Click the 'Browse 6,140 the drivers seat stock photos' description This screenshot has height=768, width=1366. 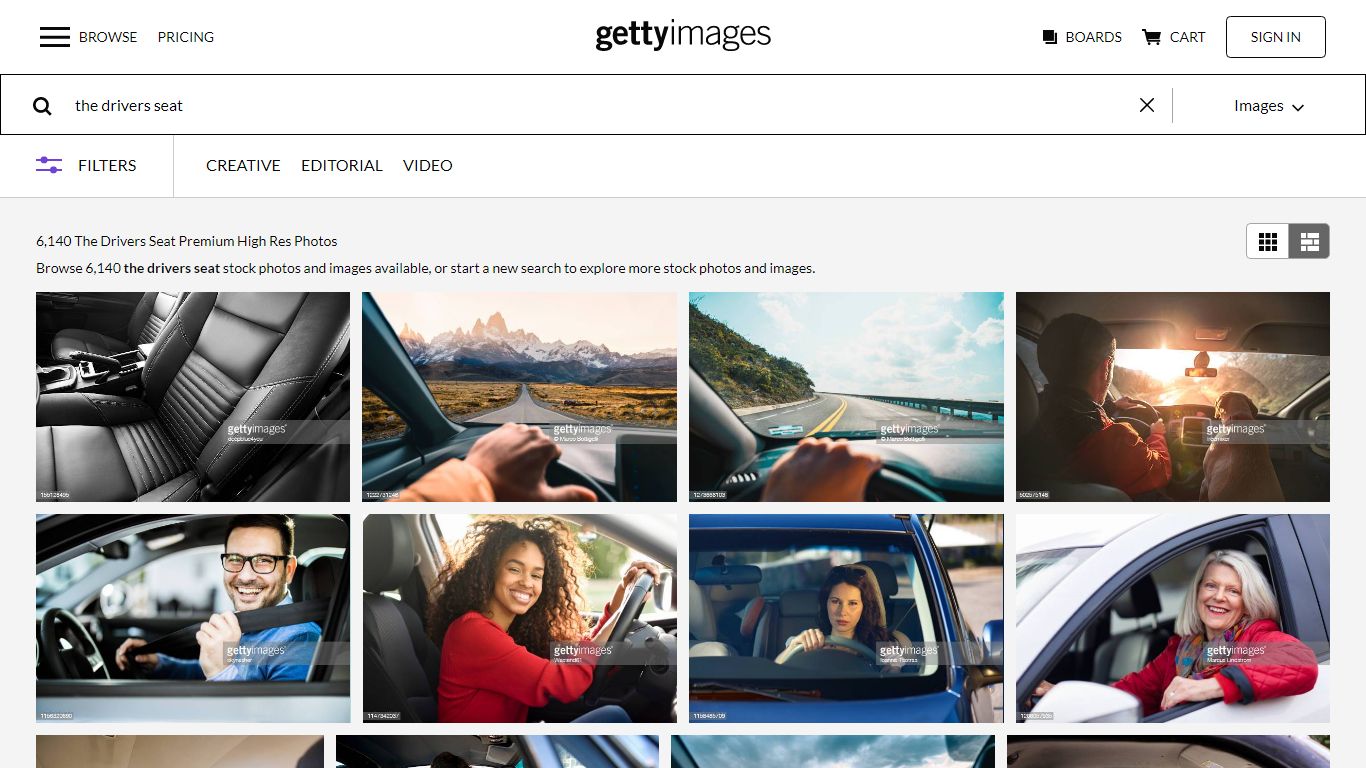(x=425, y=268)
